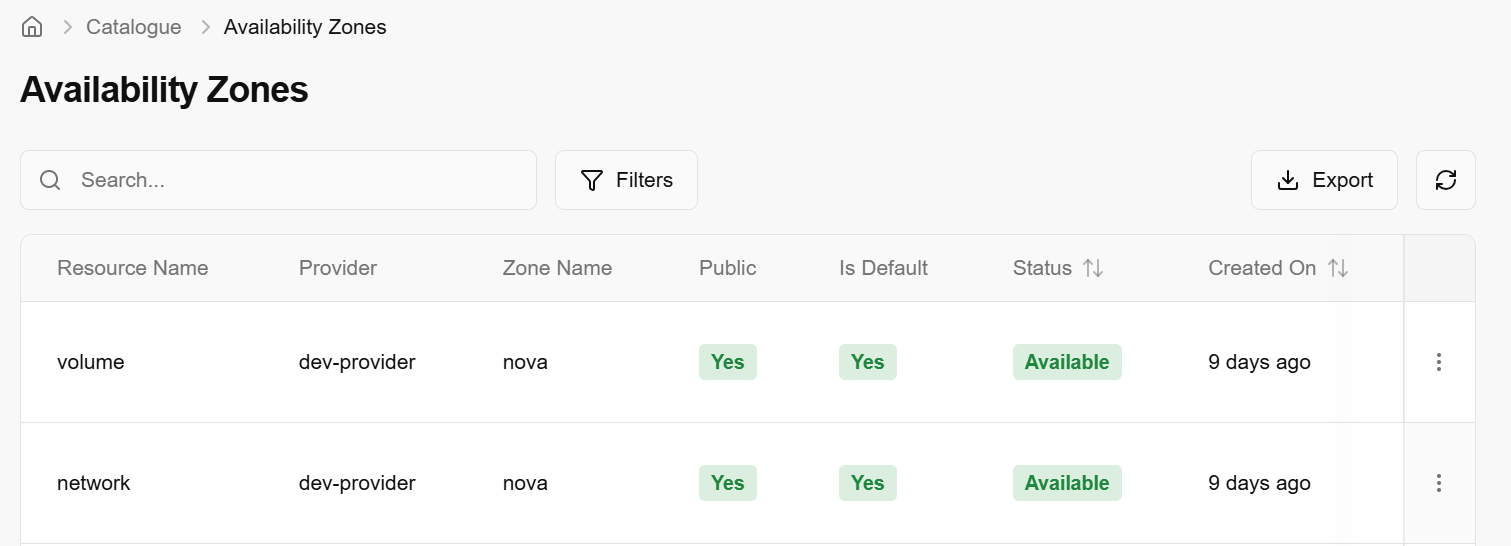Click the magnifier icon in search box
Image resolution: width=1511 pixels, height=546 pixels.
click(x=50, y=180)
